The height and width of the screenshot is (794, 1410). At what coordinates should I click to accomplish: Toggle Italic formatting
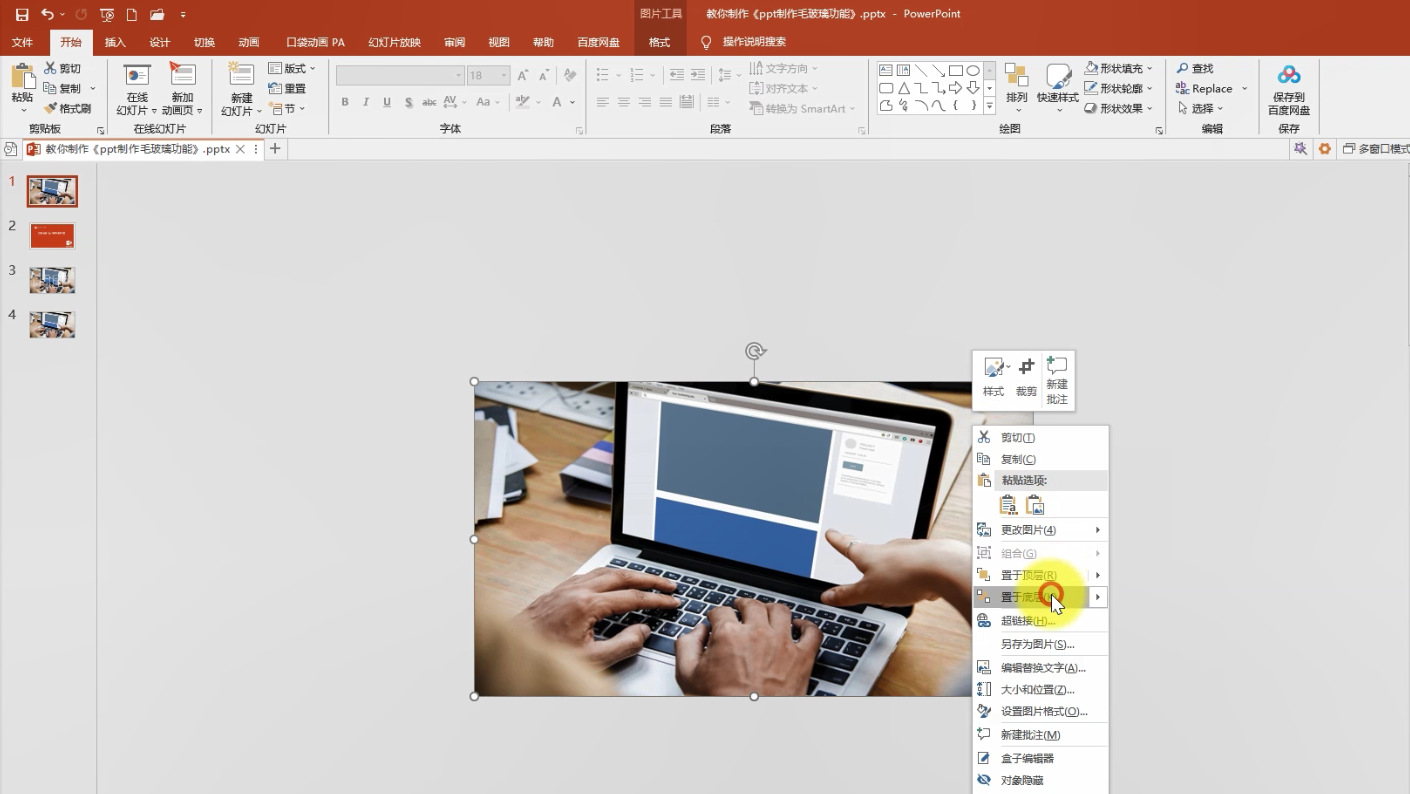(366, 102)
